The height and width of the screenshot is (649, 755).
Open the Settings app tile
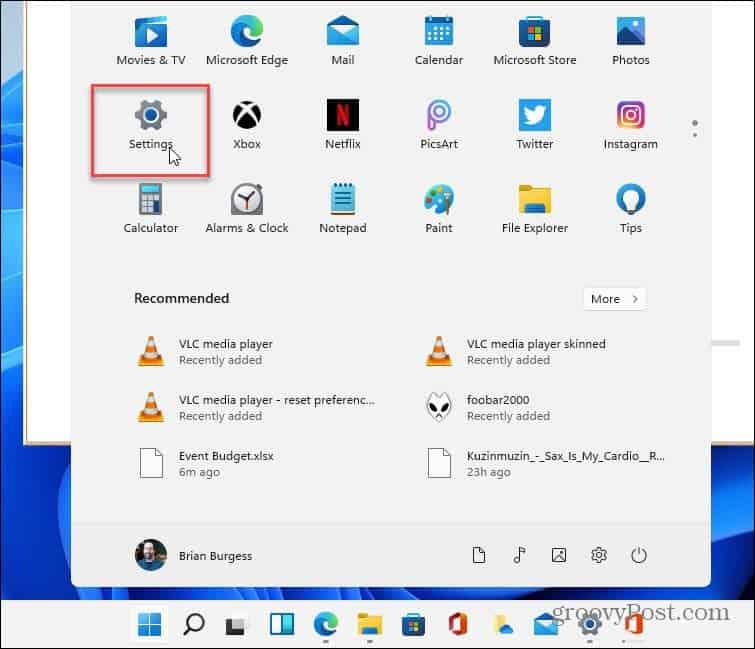(x=151, y=124)
